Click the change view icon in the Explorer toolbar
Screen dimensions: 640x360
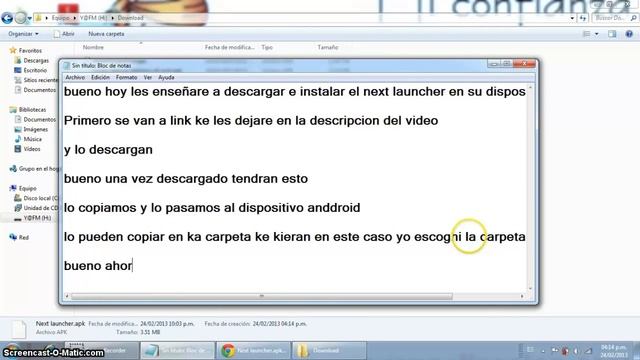tap(587, 34)
